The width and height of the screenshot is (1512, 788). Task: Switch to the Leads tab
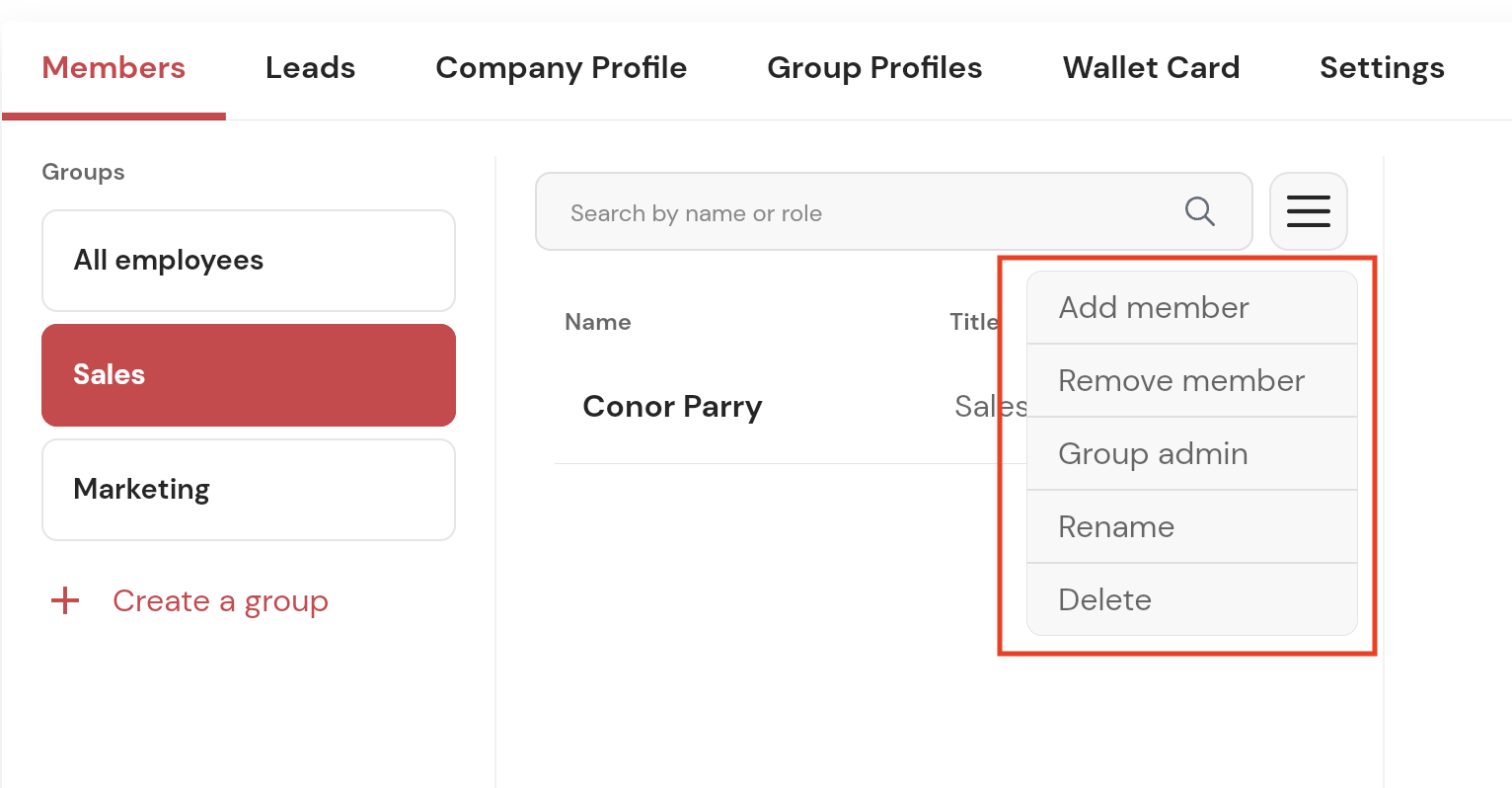[x=310, y=68]
